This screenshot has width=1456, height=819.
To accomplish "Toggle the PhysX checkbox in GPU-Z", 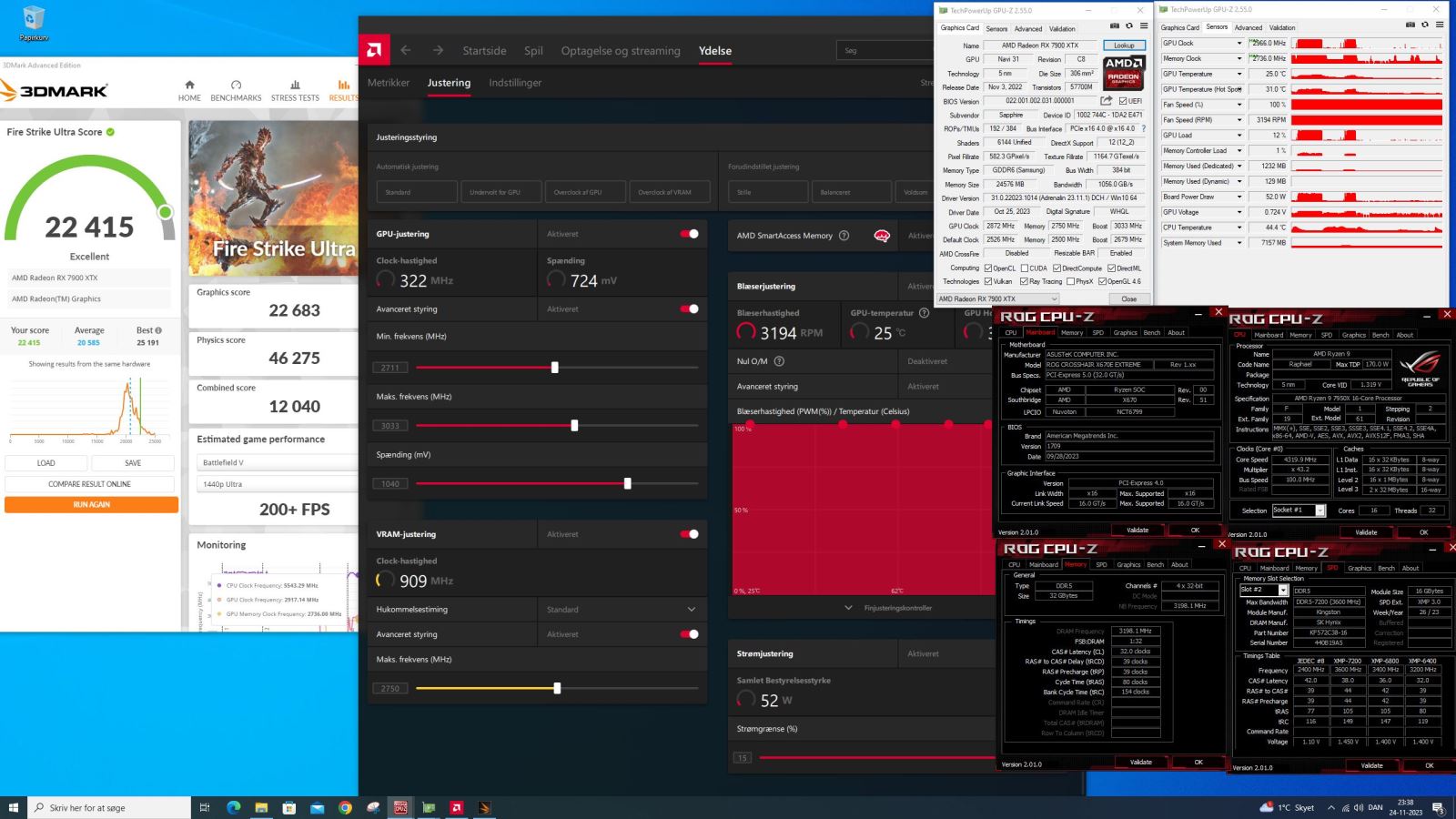I will [x=1071, y=281].
